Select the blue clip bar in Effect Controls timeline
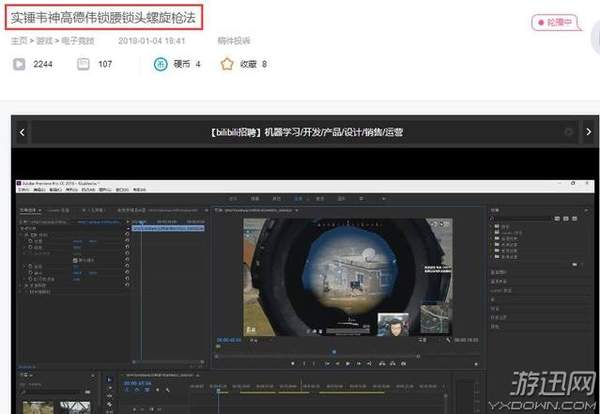Screen dimensions: 600x414 tap(168, 228)
